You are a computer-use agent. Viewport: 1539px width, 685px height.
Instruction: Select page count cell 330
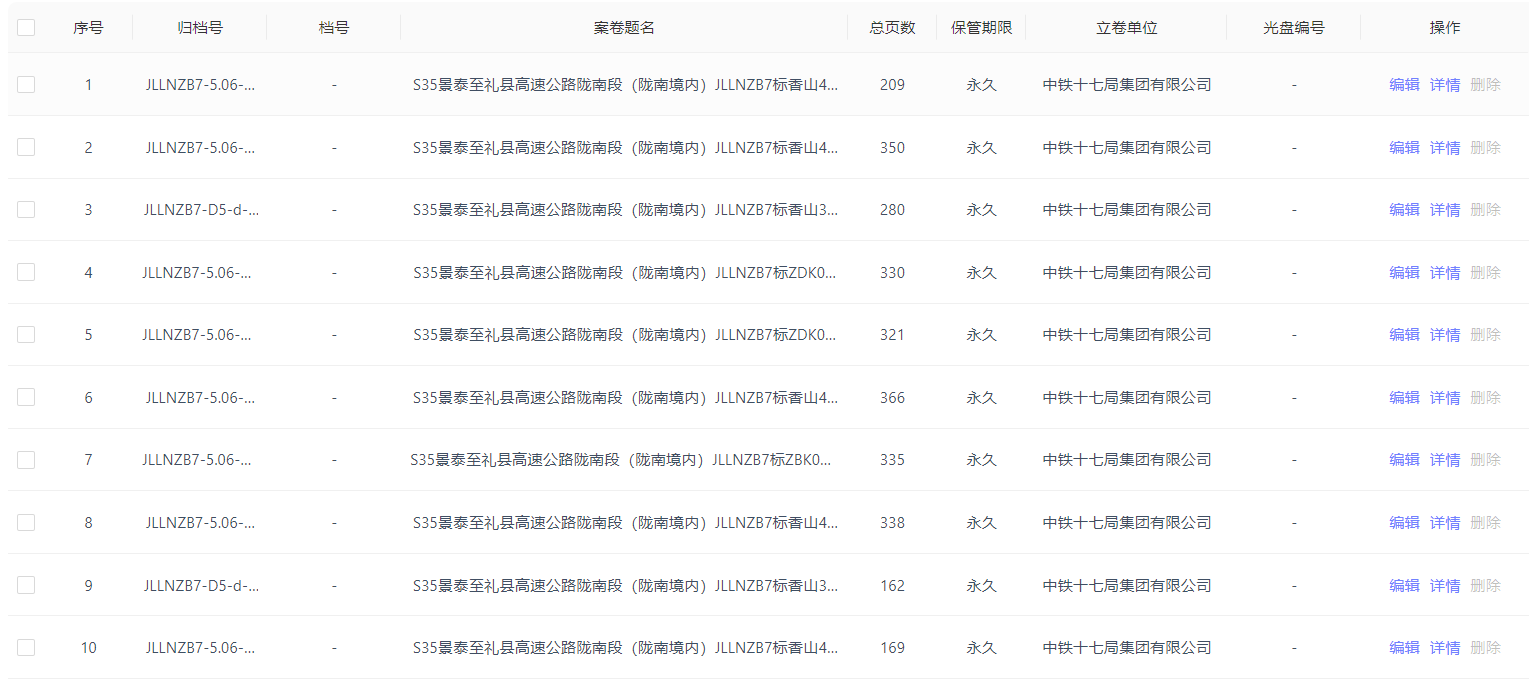892,273
